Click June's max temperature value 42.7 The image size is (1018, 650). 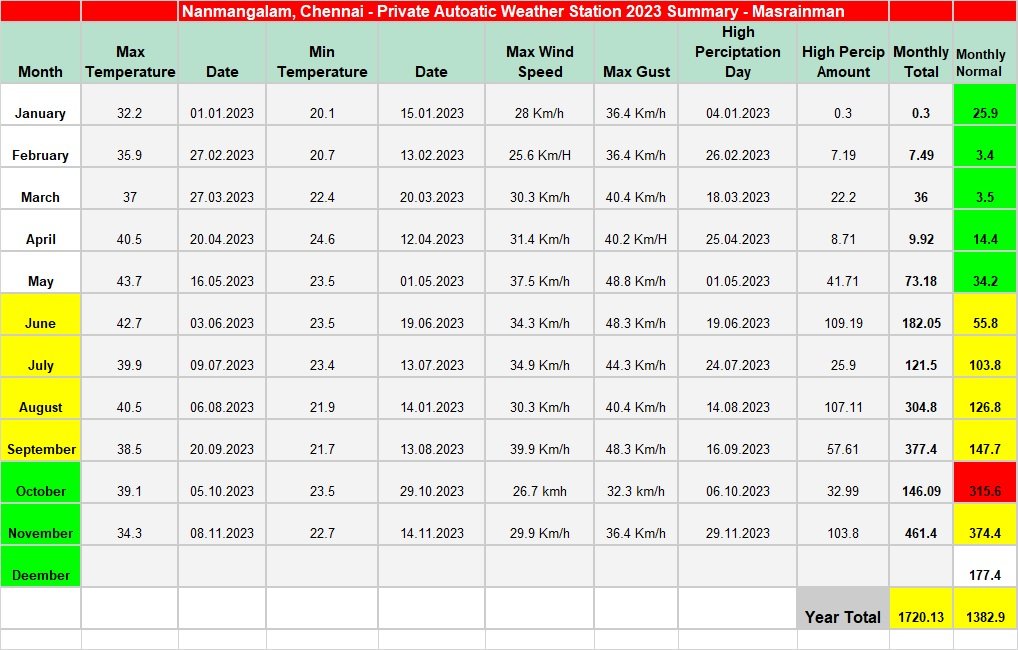pyautogui.click(x=130, y=314)
